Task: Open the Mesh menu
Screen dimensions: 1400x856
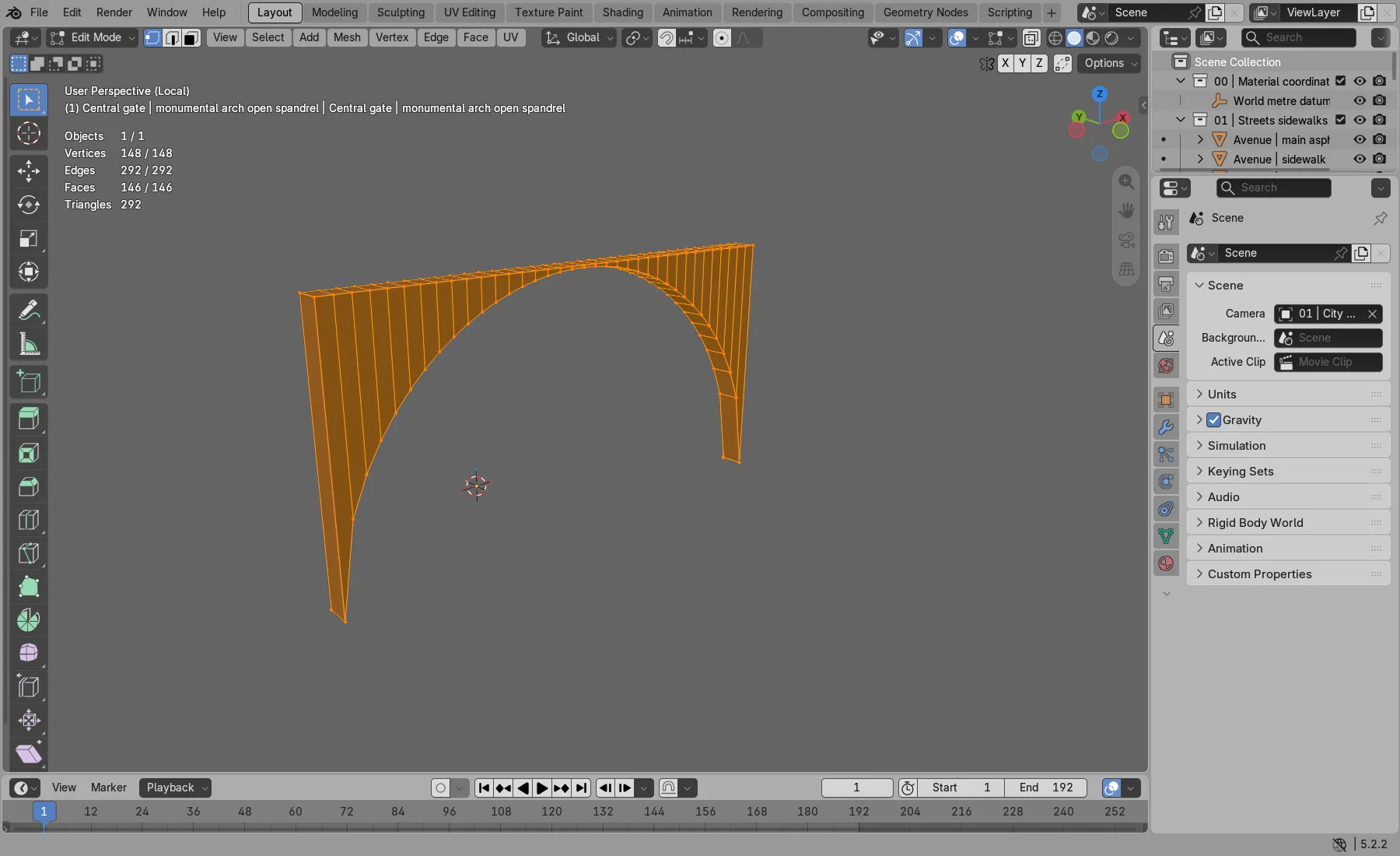Action: coord(347,37)
